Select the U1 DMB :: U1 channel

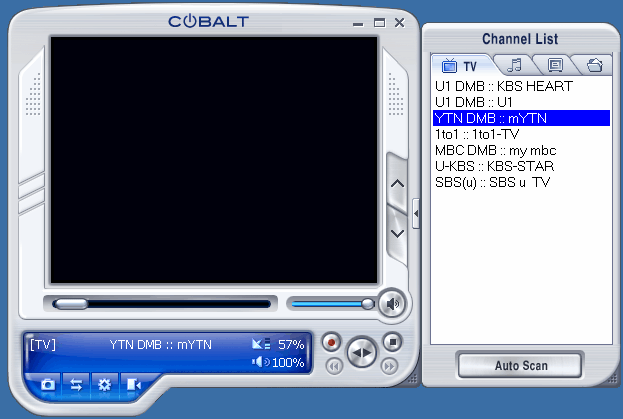pyautogui.click(x=521, y=102)
